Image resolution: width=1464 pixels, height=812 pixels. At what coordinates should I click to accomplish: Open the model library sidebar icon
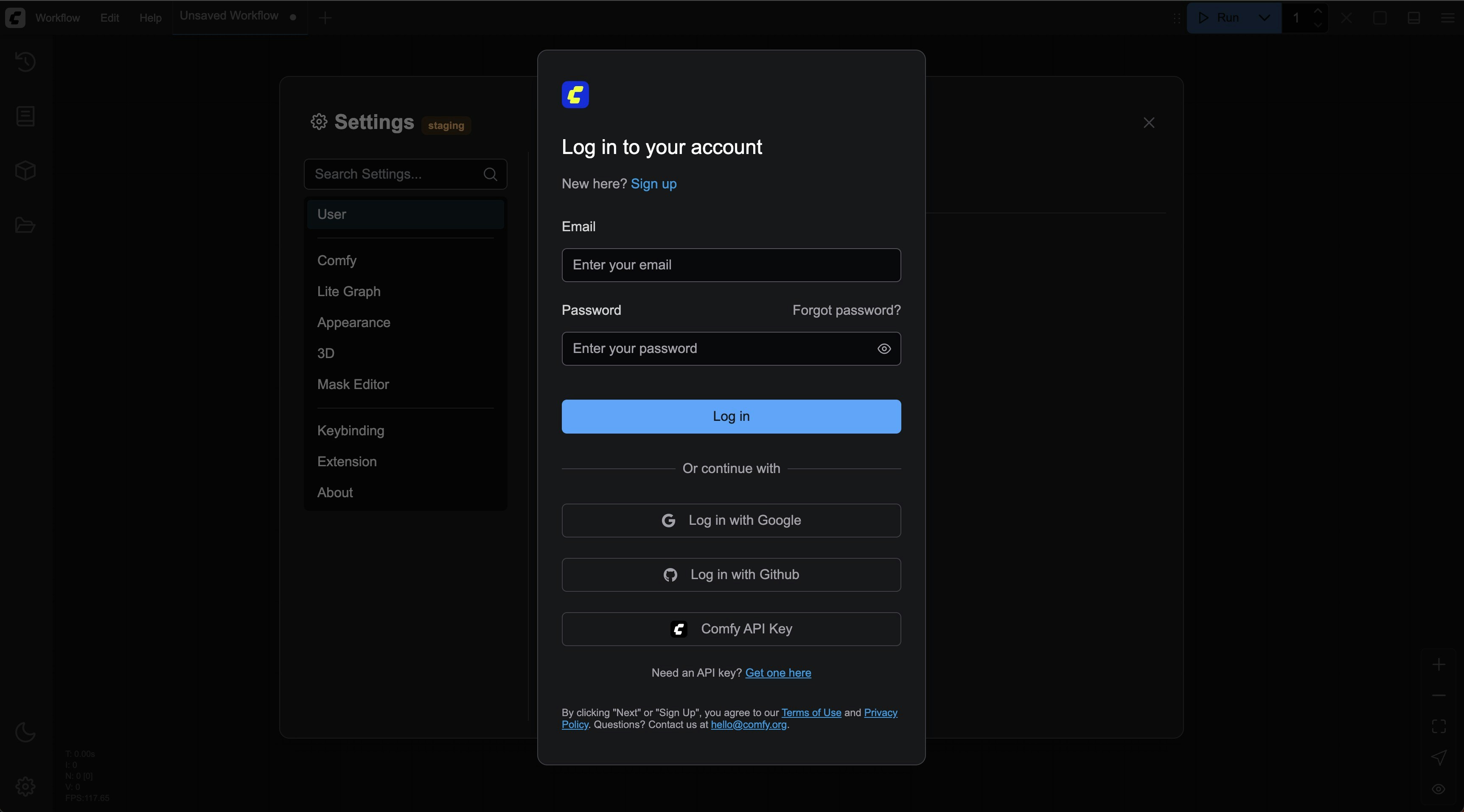pyautogui.click(x=25, y=169)
